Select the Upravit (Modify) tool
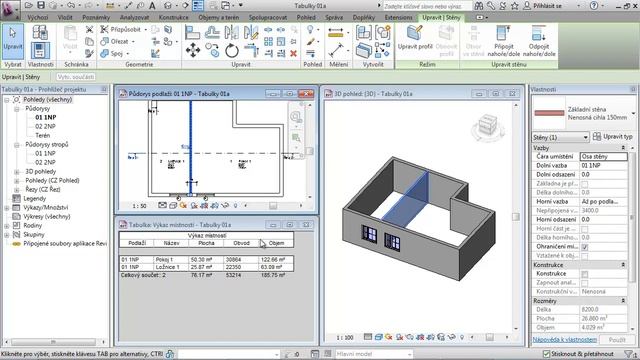 click(x=13, y=41)
